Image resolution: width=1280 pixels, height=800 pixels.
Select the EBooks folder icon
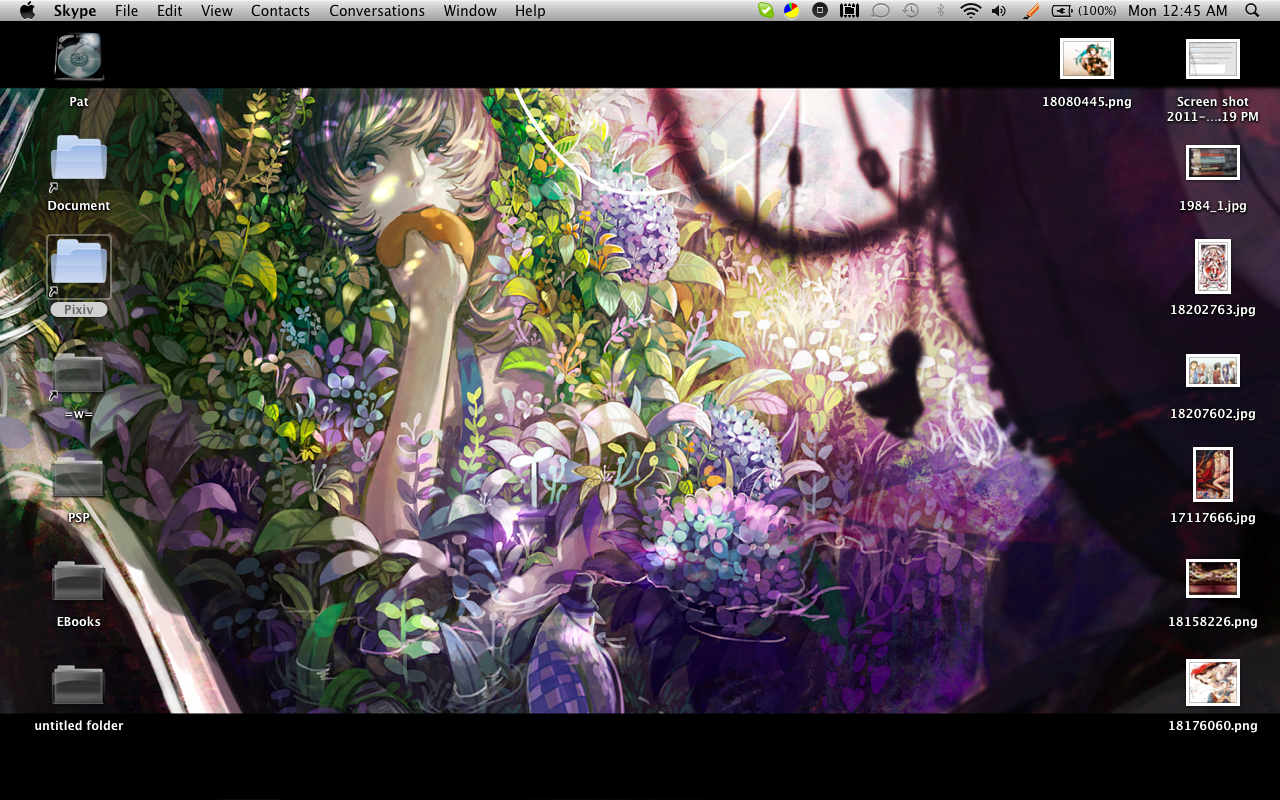tap(79, 582)
